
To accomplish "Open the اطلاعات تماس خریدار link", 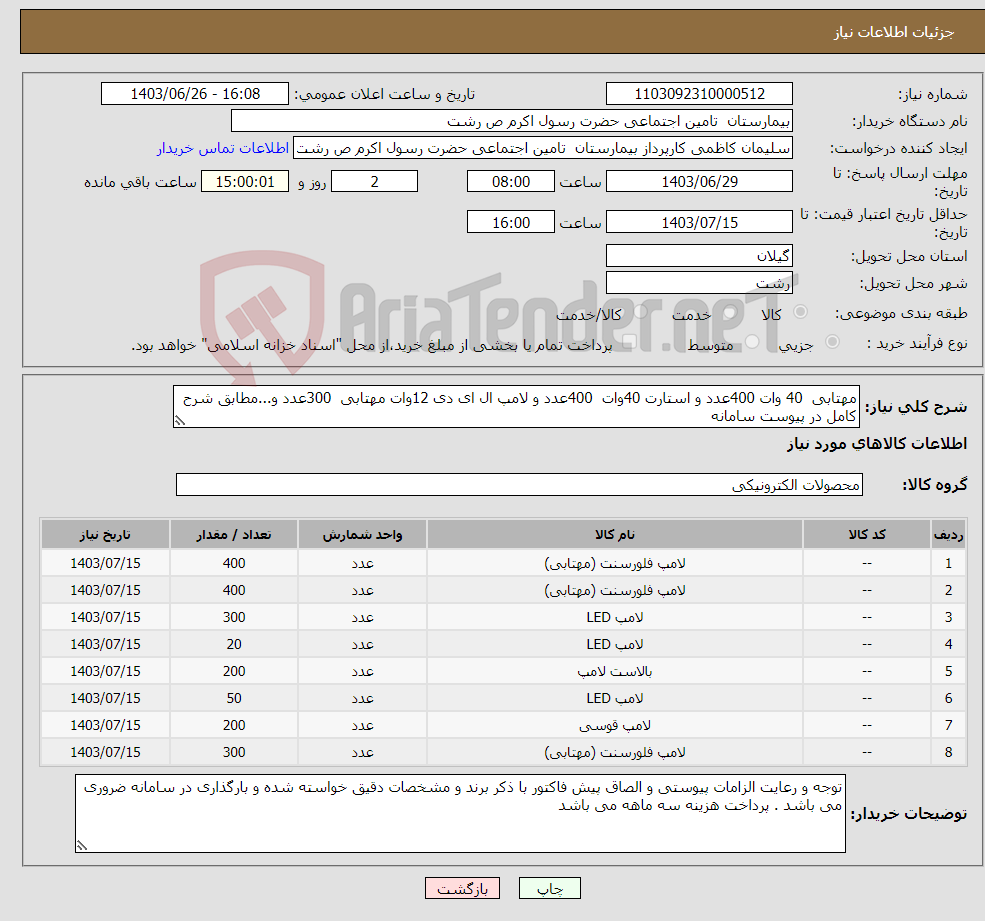I will [x=223, y=148].
